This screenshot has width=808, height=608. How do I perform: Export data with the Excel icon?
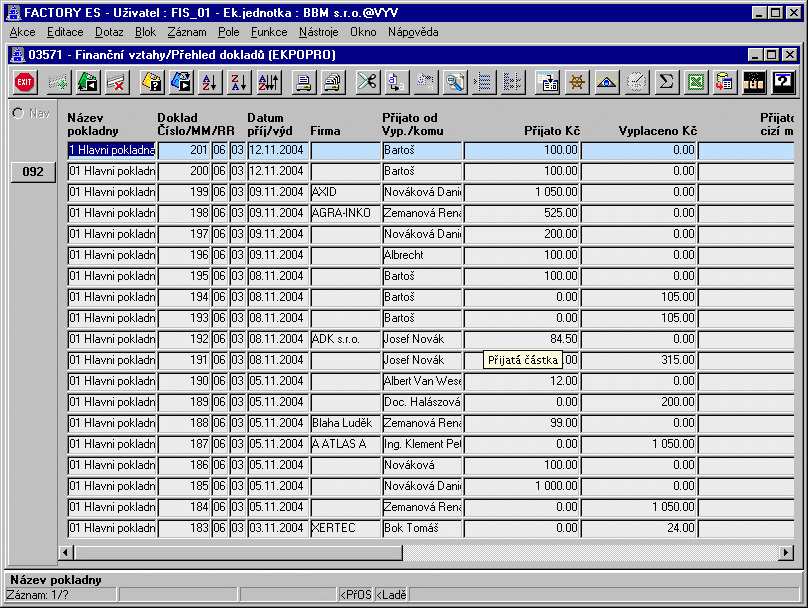coord(695,82)
